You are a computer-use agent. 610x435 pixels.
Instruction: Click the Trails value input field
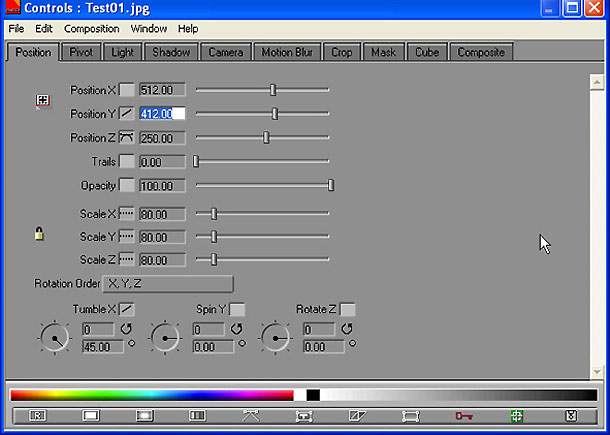[162, 161]
